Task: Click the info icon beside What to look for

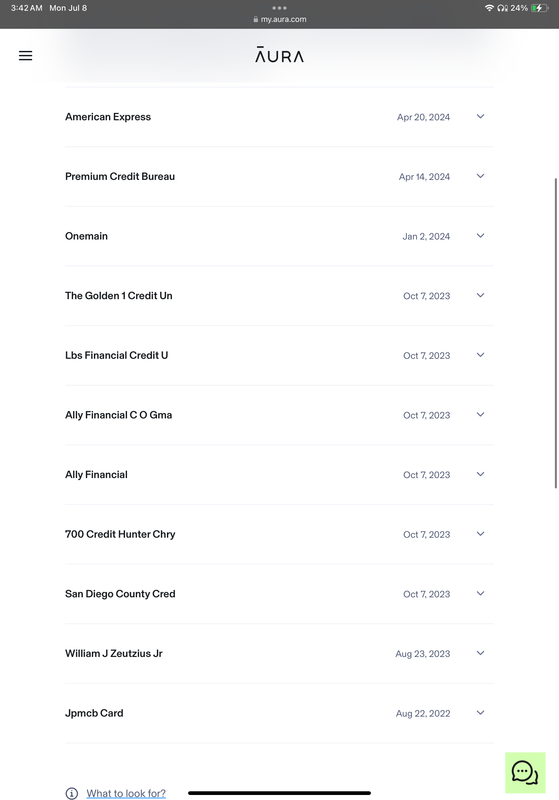Action: [x=72, y=793]
